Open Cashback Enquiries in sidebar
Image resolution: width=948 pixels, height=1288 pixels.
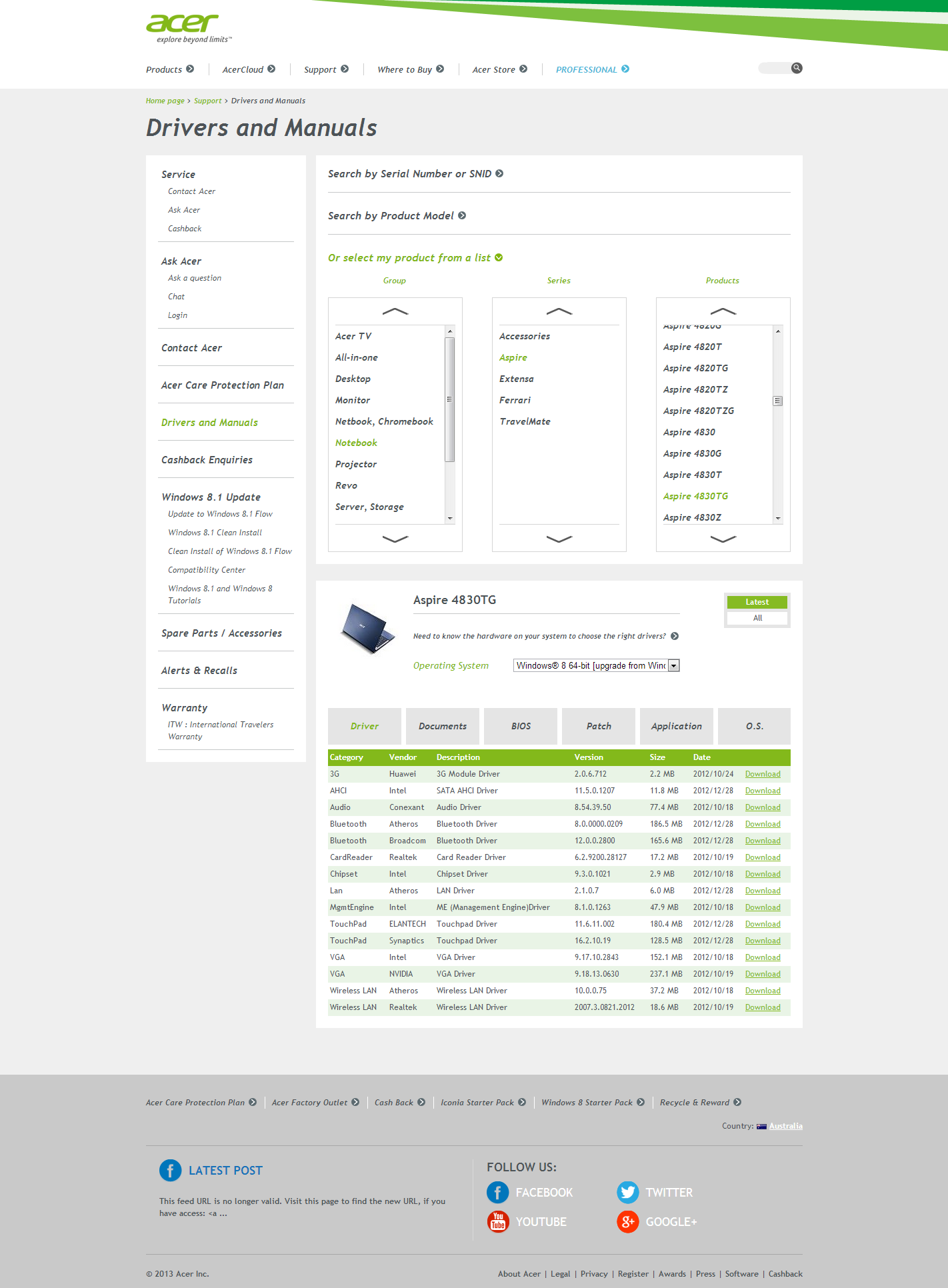(207, 460)
